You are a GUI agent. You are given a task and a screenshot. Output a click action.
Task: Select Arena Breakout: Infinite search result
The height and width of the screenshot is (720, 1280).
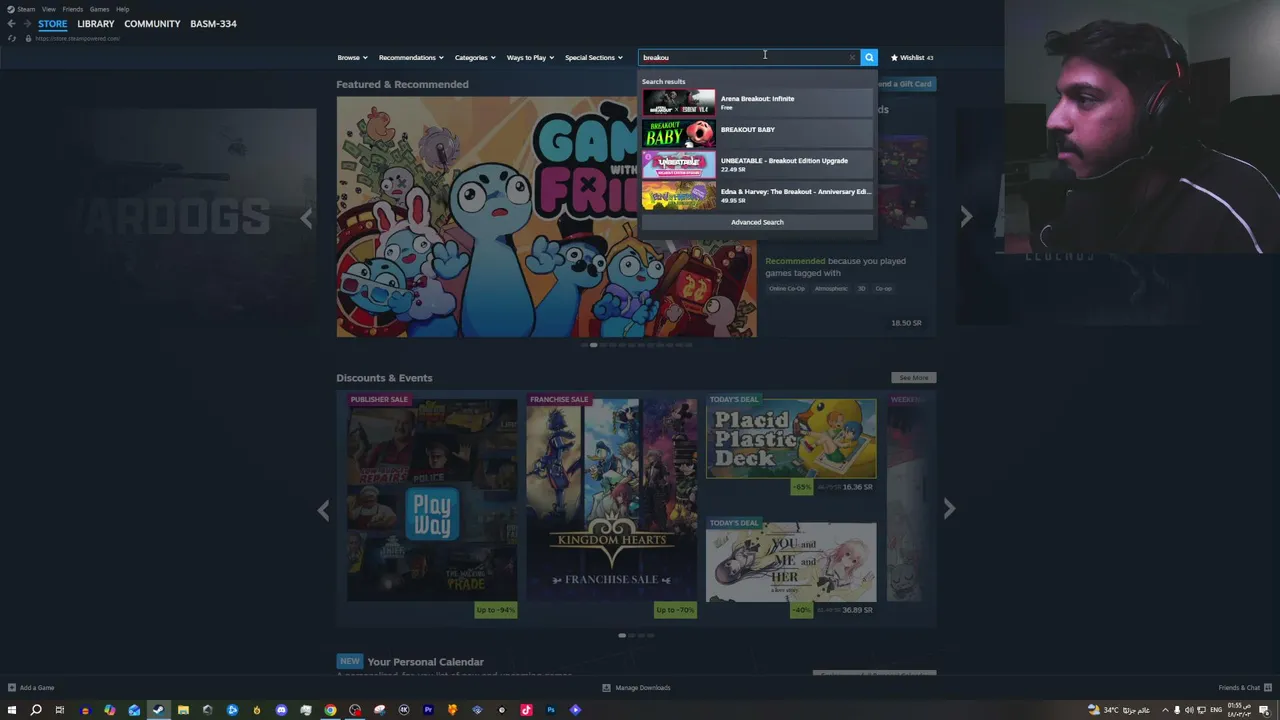[x=757, y=102]
